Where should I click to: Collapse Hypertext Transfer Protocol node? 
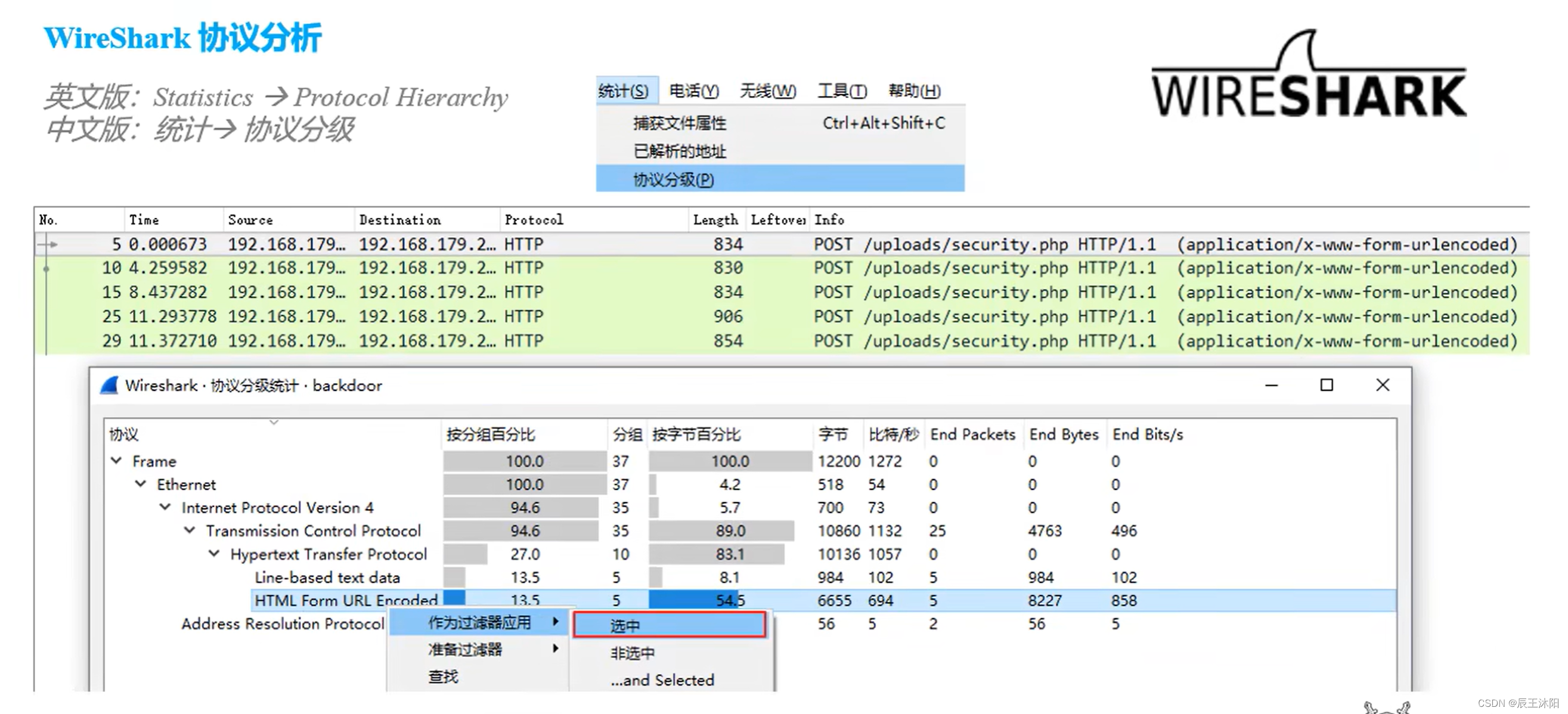214,553
